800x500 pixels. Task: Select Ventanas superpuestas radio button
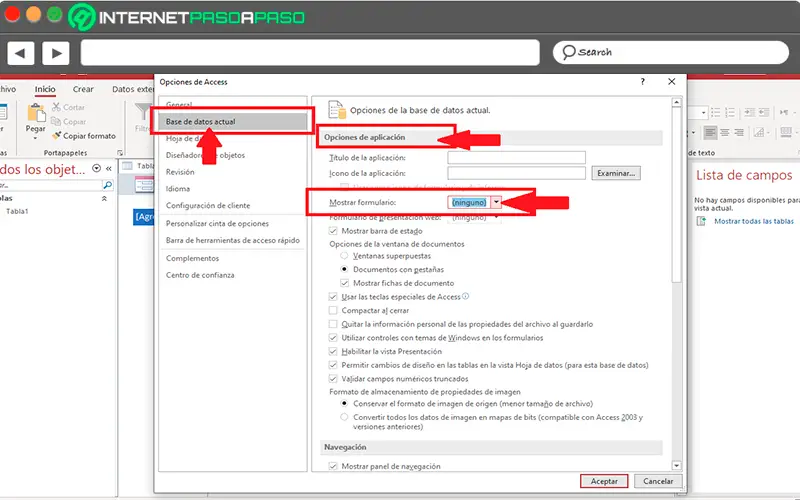pyautogui.click(x=344, y=256)
